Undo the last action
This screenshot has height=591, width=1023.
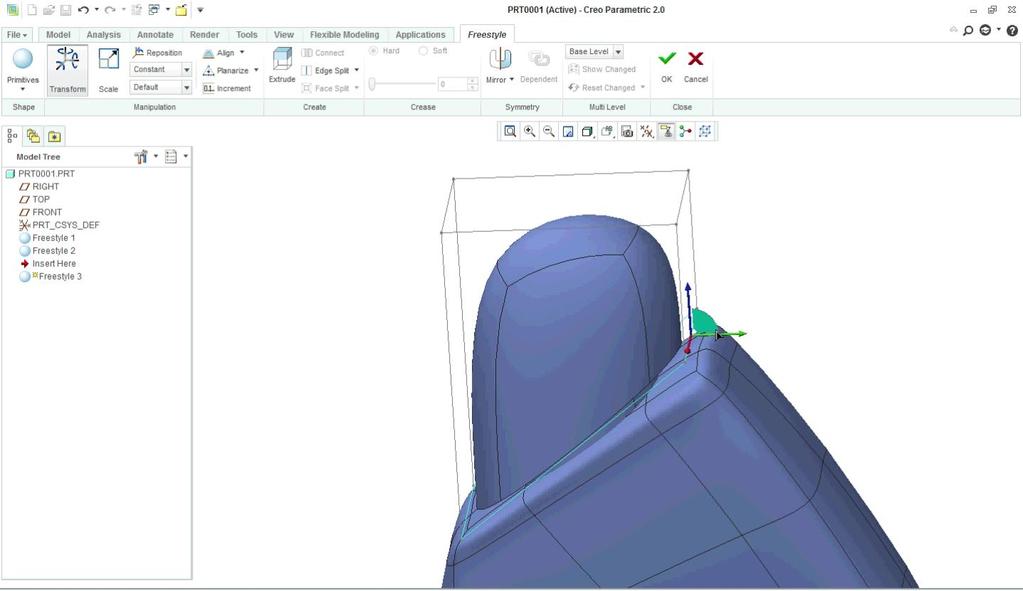83,10
